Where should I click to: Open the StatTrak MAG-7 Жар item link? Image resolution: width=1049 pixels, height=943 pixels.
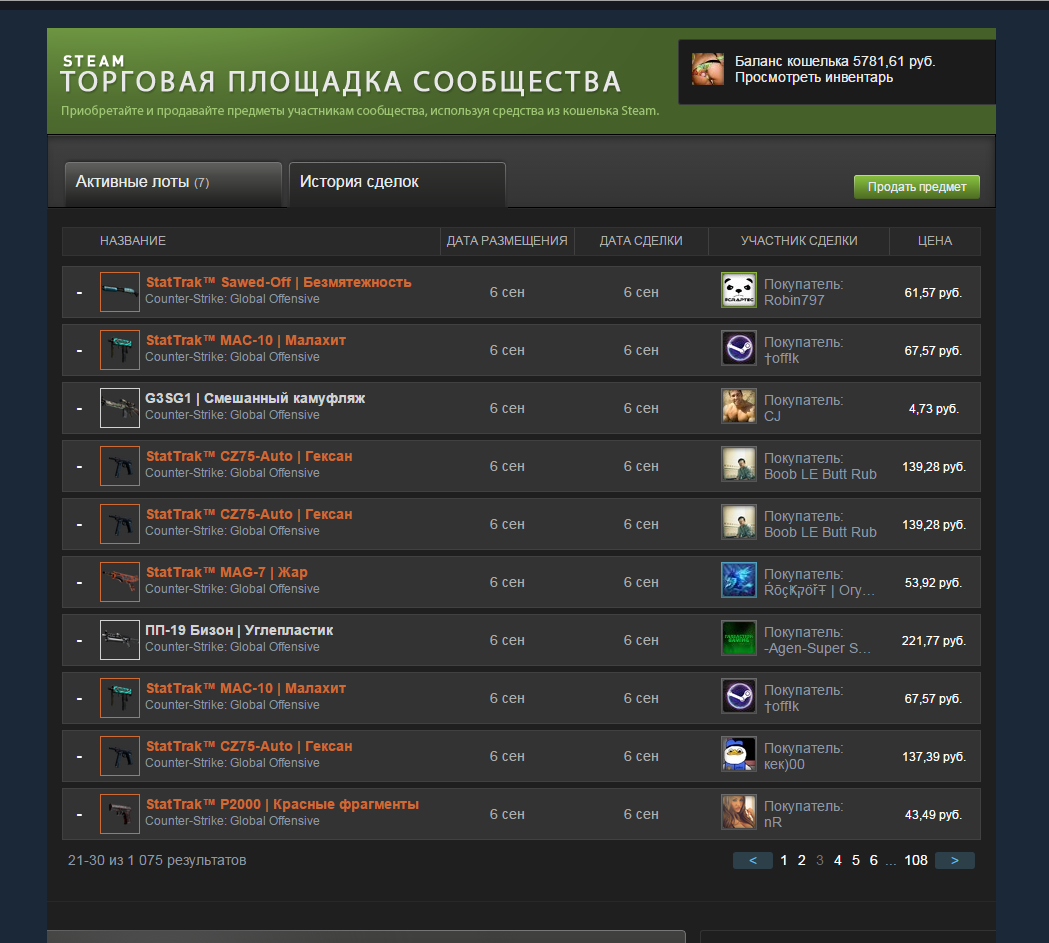(227, 572)
